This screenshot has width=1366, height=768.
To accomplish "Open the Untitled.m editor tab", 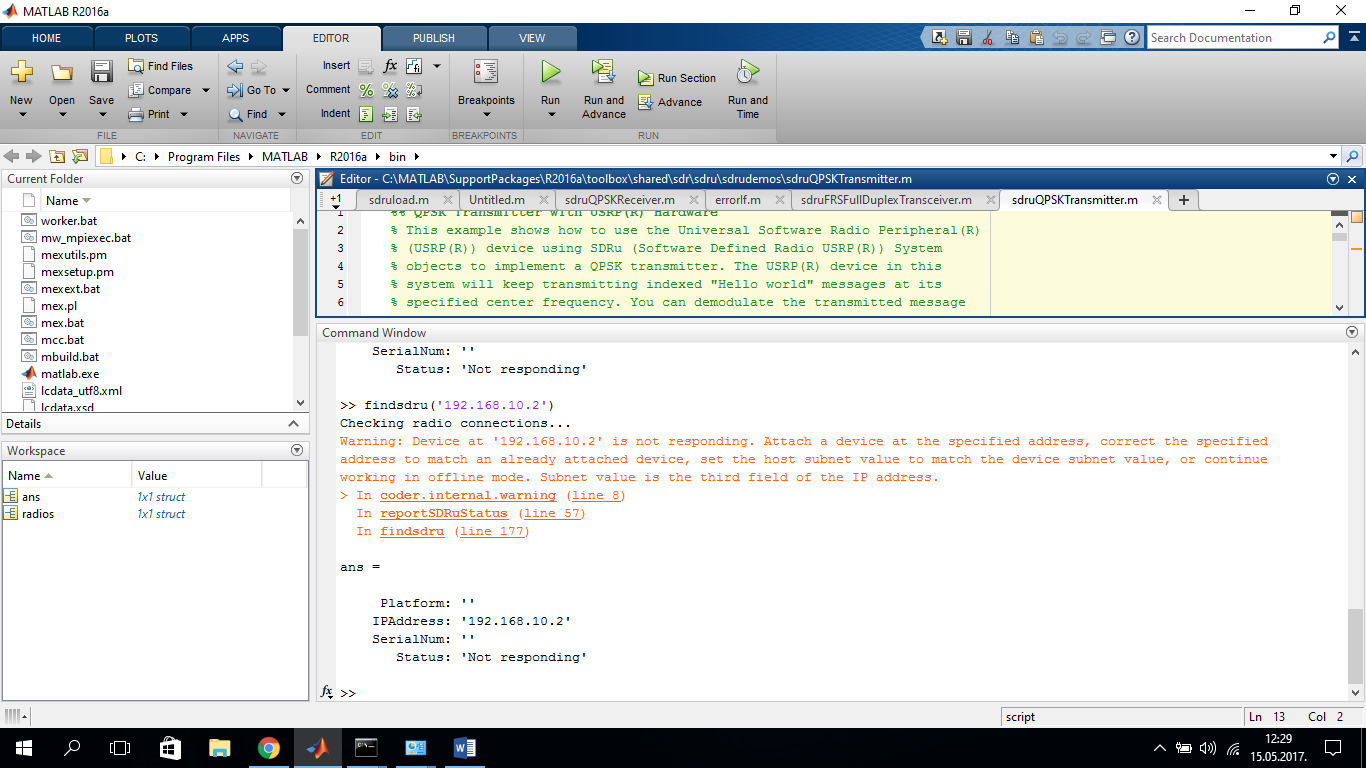I will pos(497,200).
